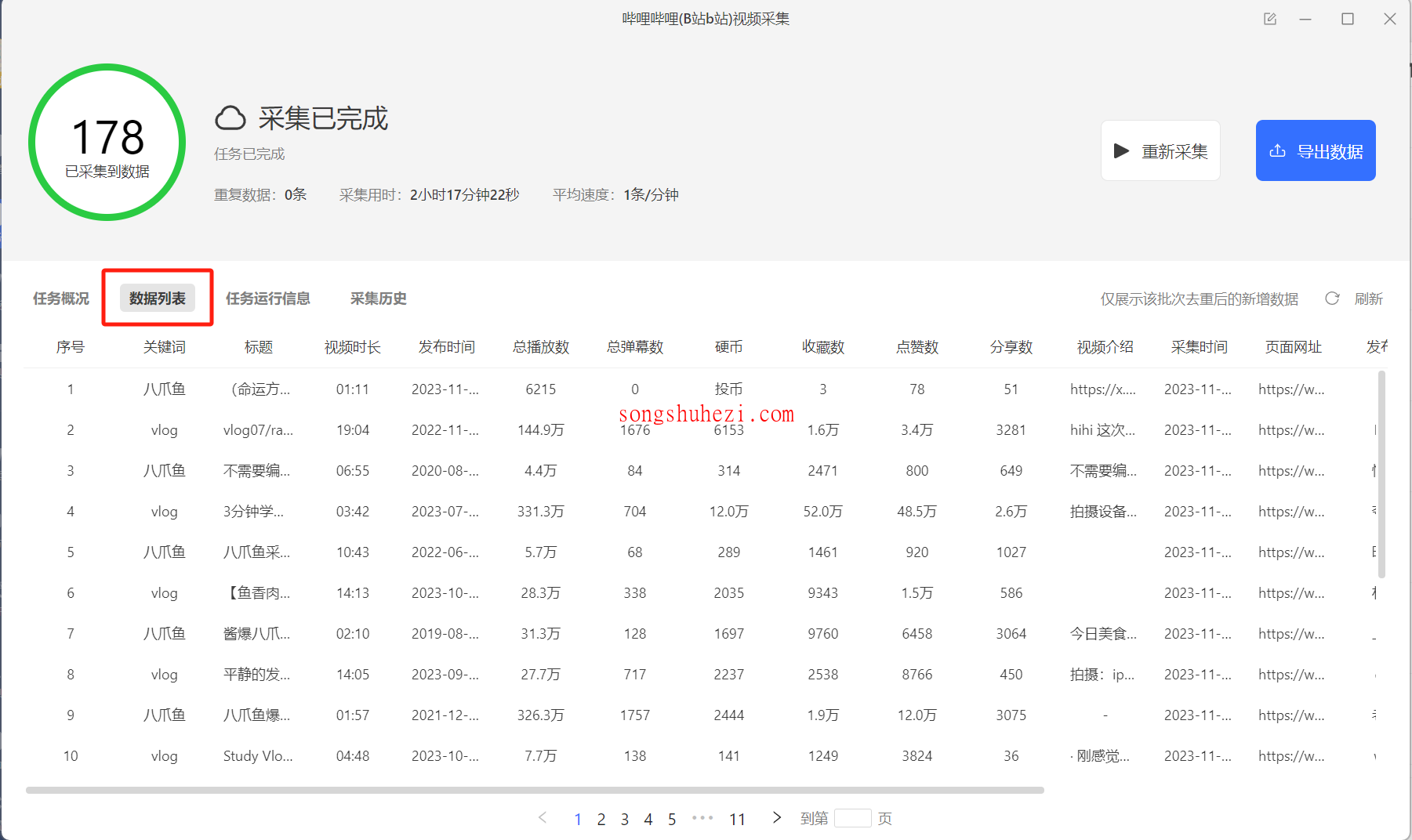
Task: Click coin count '6153'
Action: click(729, 430)
